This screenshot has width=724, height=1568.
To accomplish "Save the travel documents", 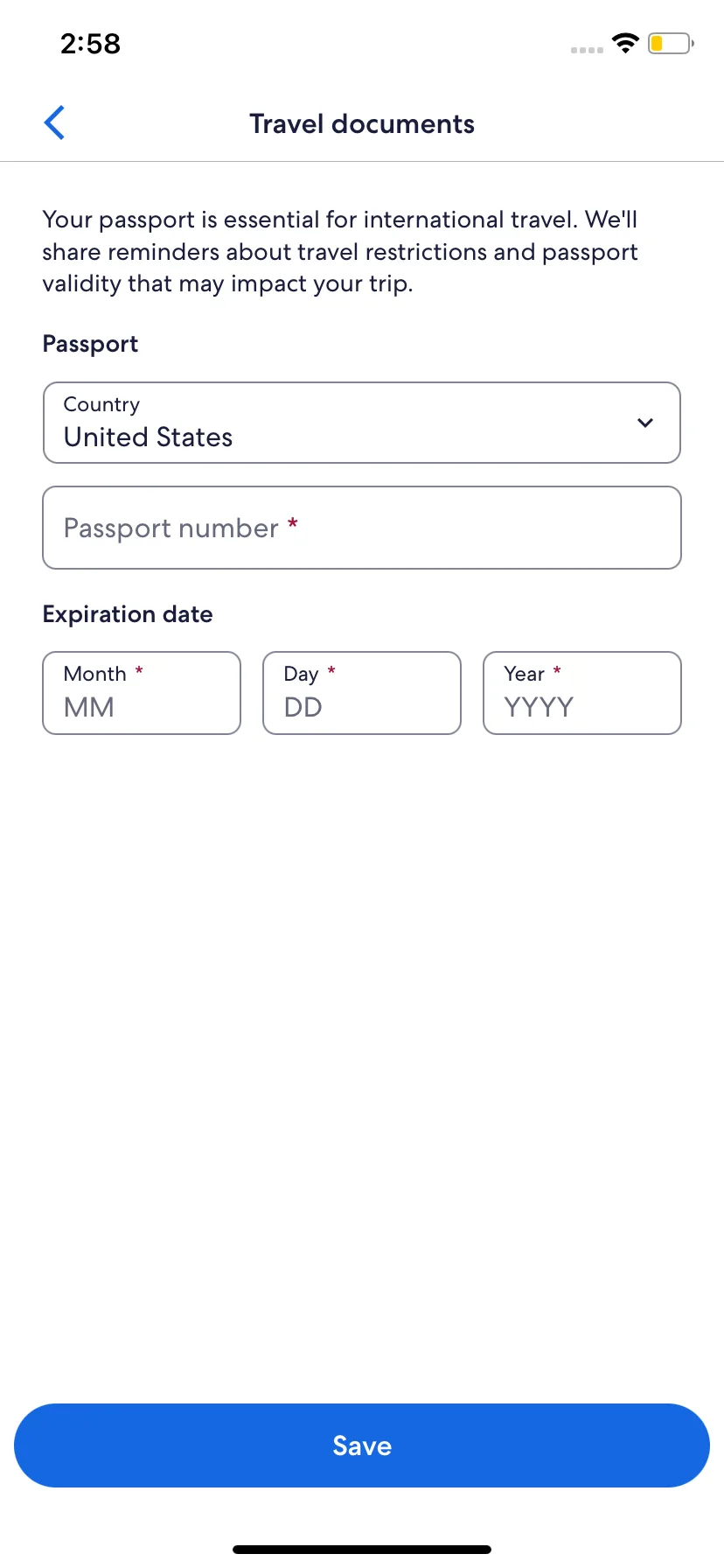I will pos(362,1445).
